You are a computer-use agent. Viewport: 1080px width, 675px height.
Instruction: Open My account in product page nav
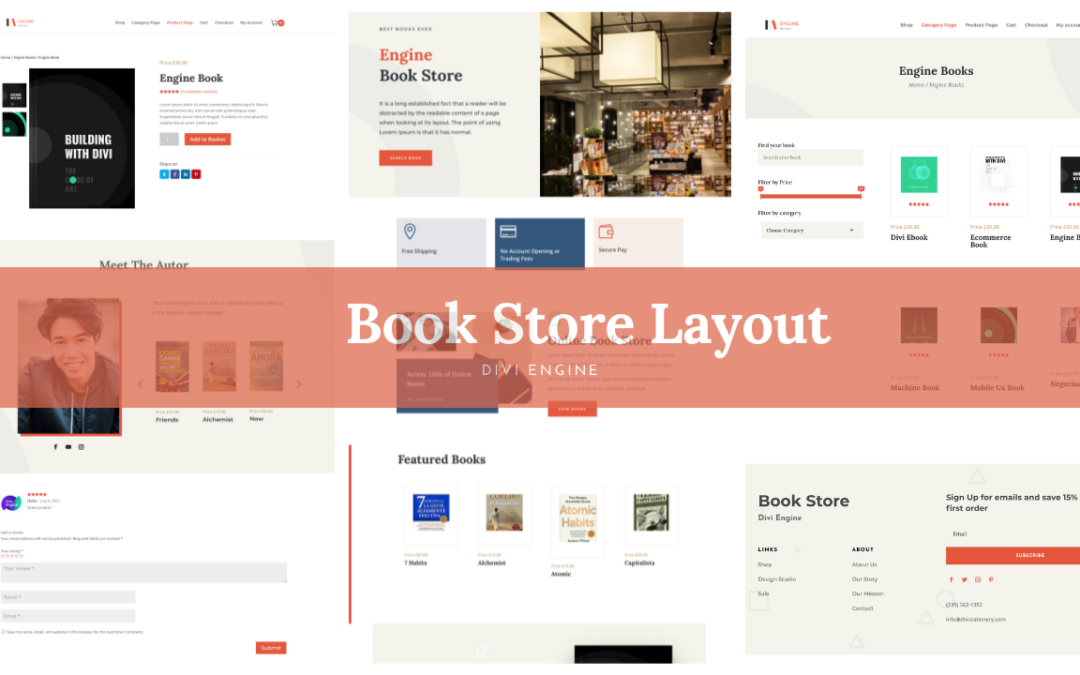point(251,23)
